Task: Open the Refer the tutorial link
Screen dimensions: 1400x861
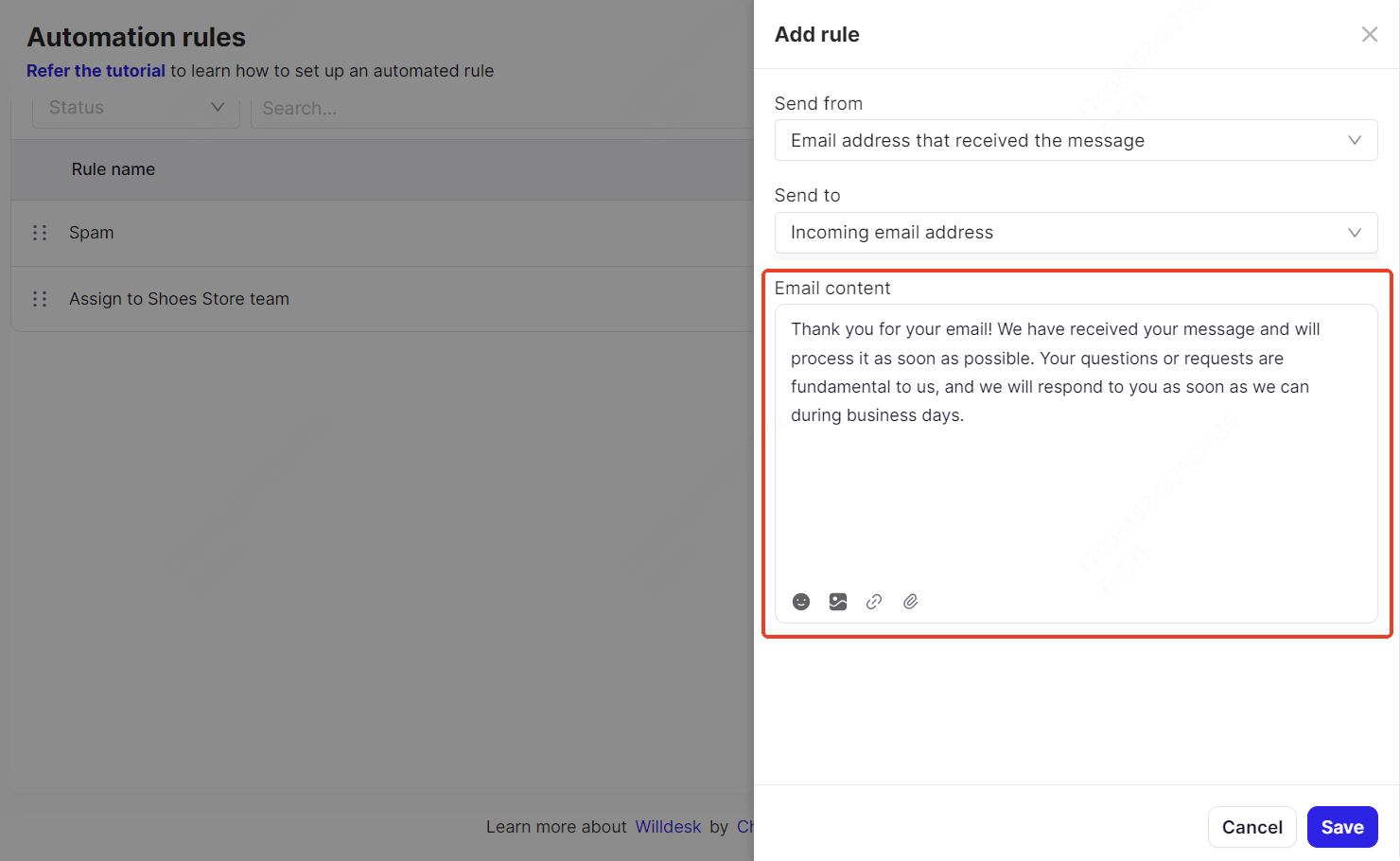Action: [x=96, y=71]
